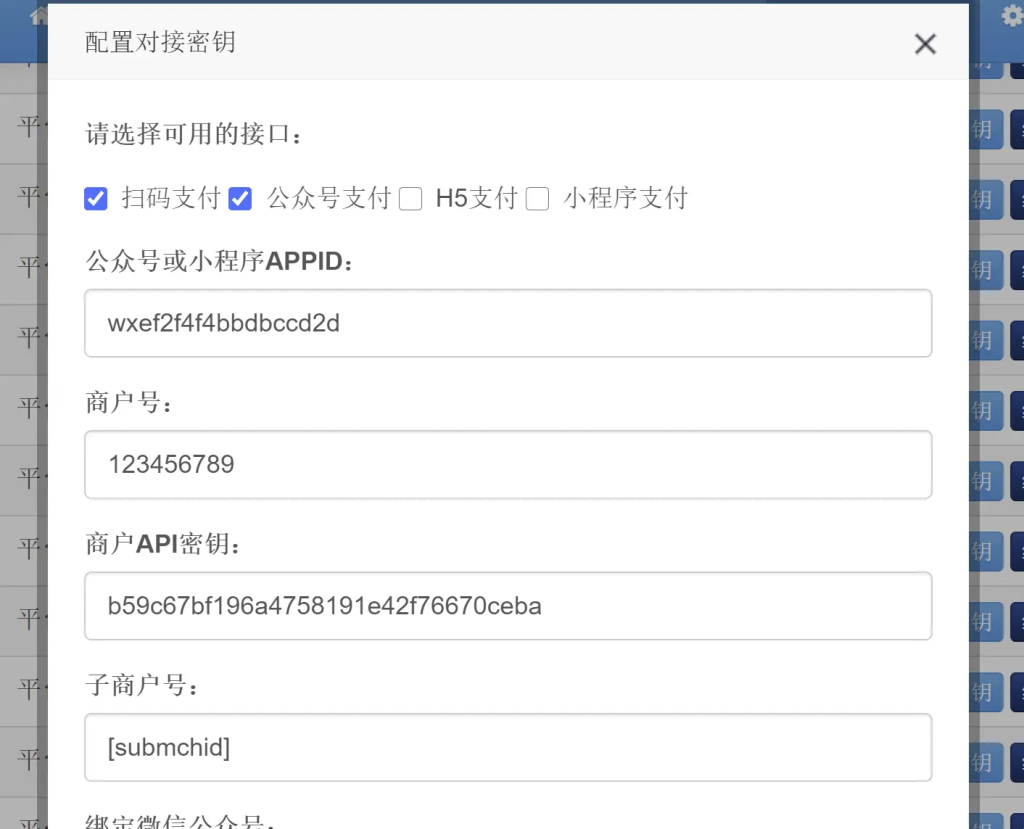Screen dimensions: 1024x829
Task: Click the 请选择可用的接口 heading text
Action: pyautogui.click(x=194, y=135)
